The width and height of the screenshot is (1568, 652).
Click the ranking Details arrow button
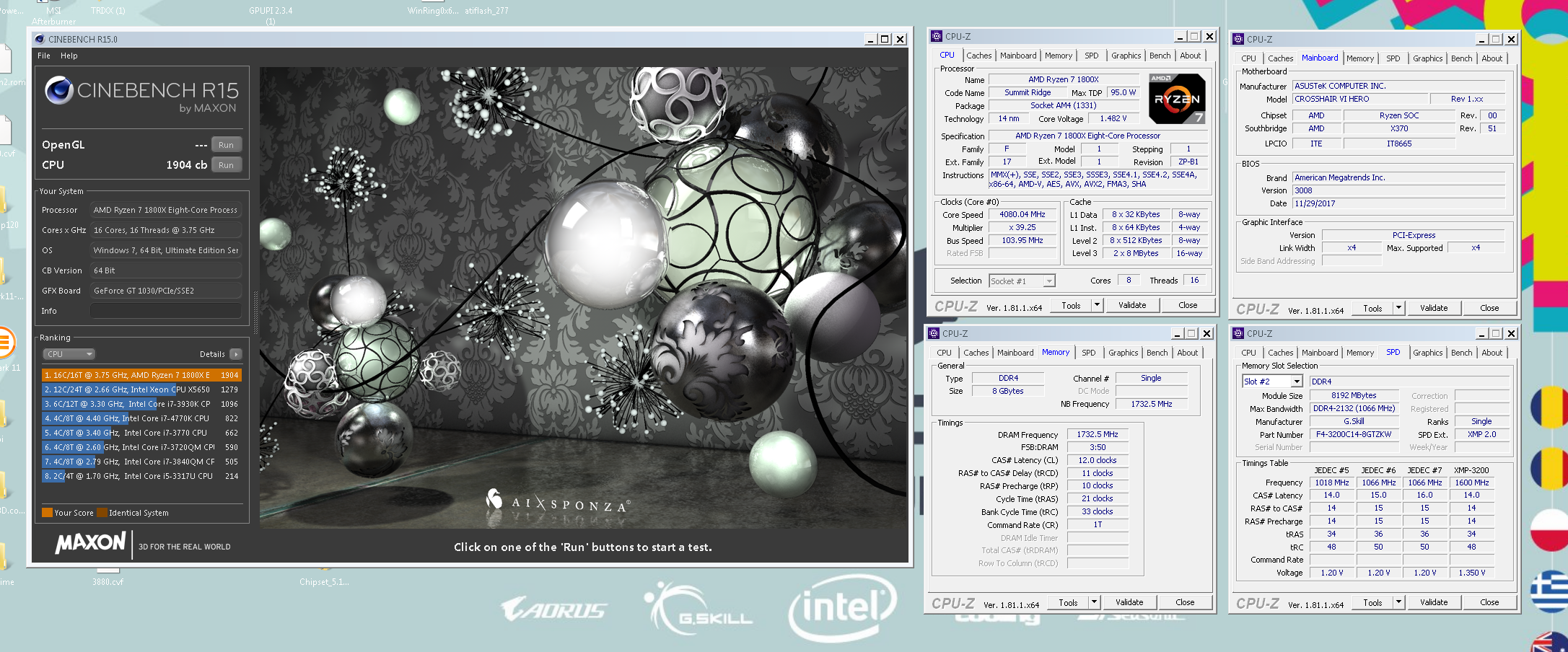236,354
